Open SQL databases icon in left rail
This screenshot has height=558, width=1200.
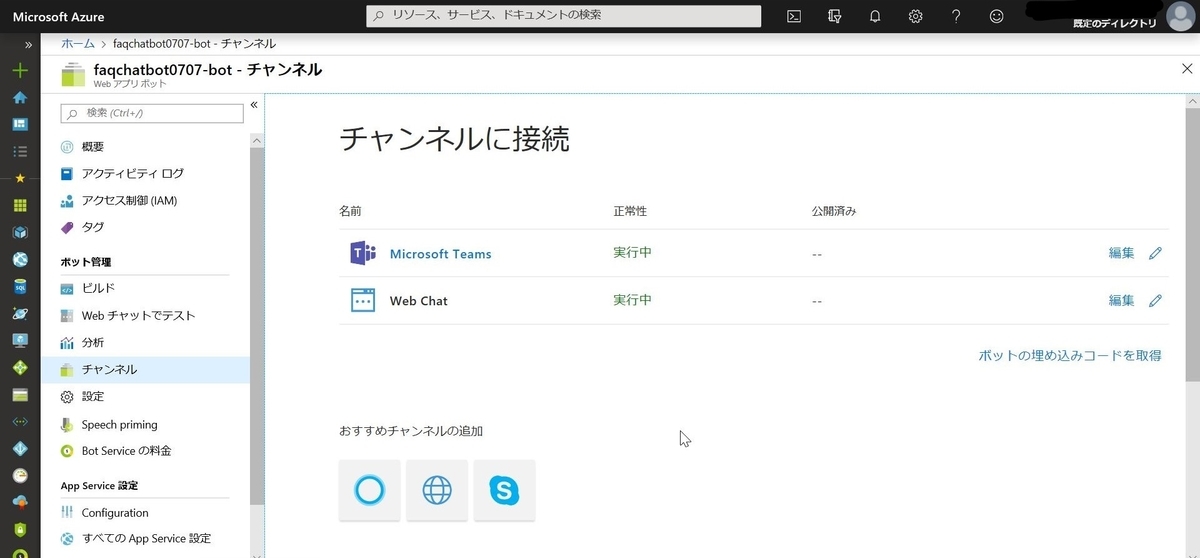tap(20, 286)
